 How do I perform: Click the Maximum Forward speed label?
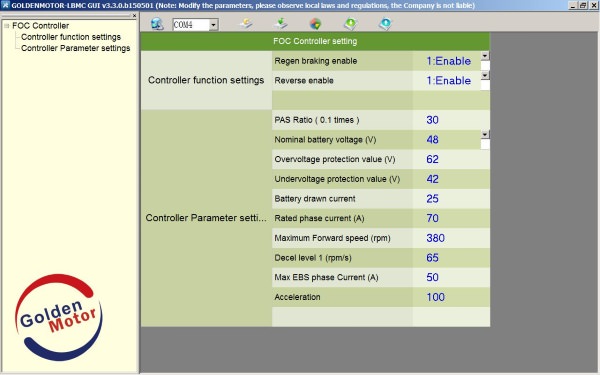[x=332, y=238]
